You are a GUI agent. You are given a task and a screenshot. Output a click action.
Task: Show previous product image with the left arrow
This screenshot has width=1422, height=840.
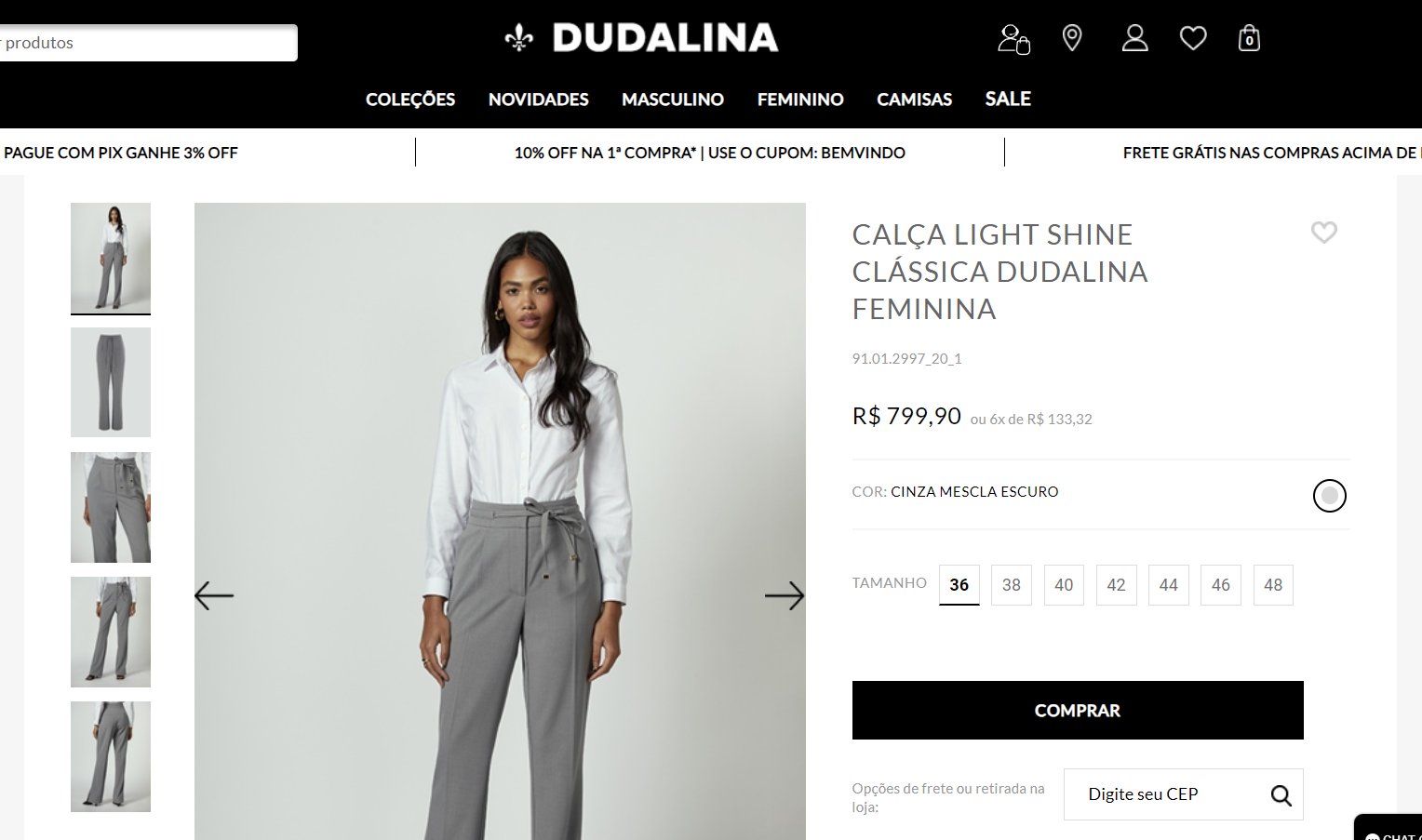(x=214, y=595)
